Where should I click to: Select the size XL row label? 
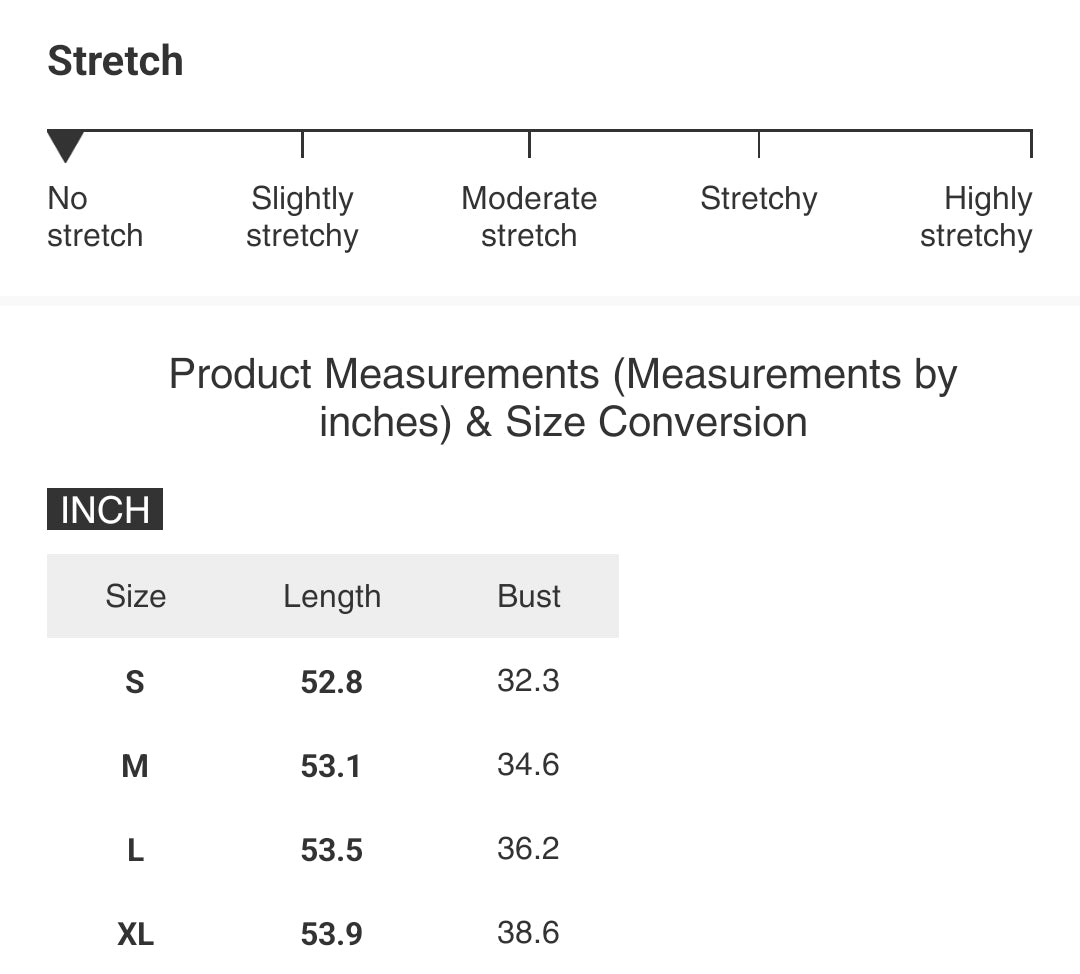tap(136, 934)
